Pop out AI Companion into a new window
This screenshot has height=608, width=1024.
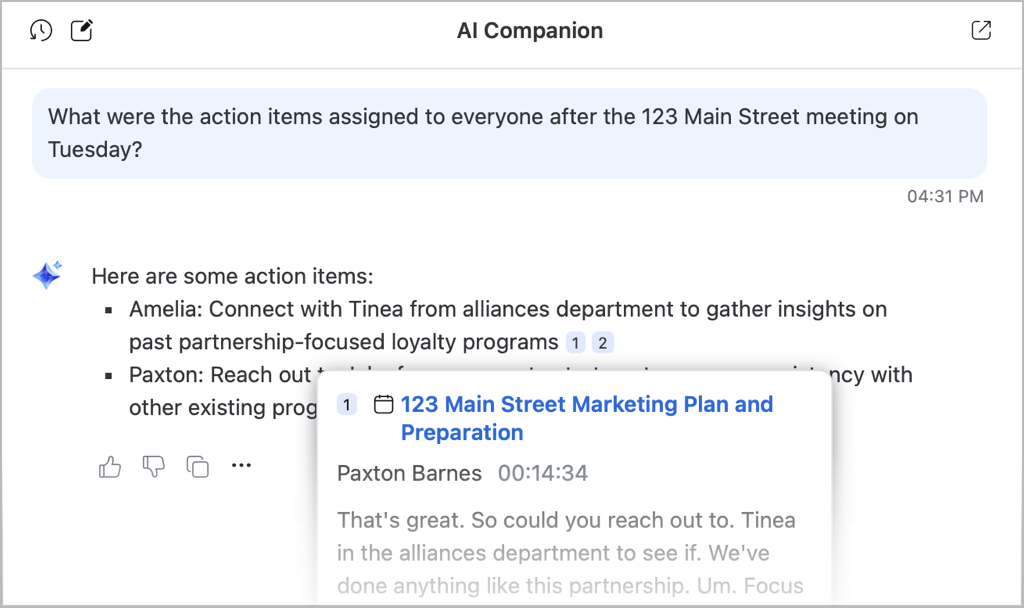(x=981, y=30)
